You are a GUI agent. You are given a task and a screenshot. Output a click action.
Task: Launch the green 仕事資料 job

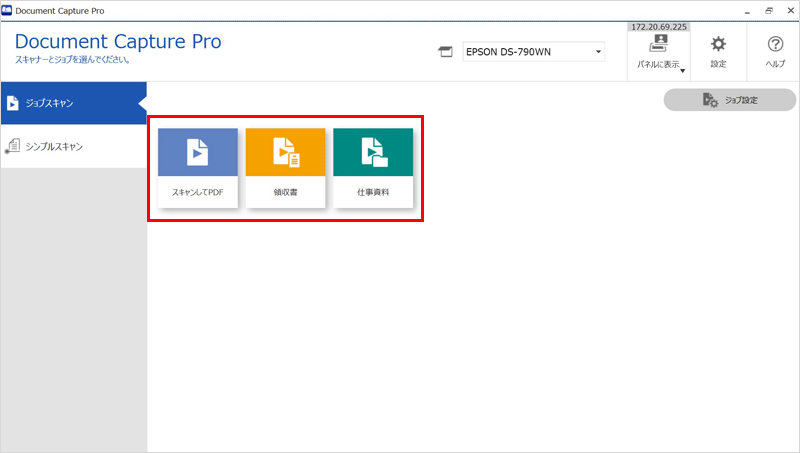click(373, 167)
